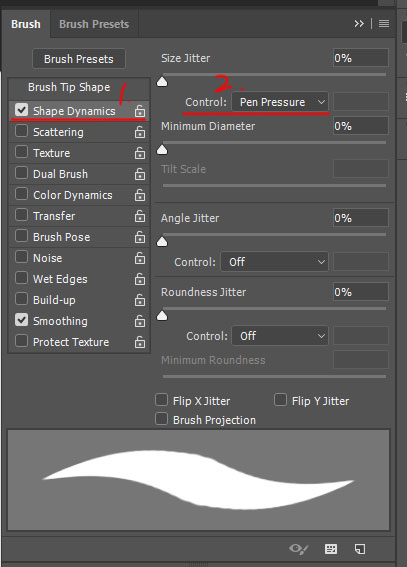The height and width of the screenshot is (567, 407).
Task: Uncheck the Shape Dynamics checkbox
Action: pos(21,110)
